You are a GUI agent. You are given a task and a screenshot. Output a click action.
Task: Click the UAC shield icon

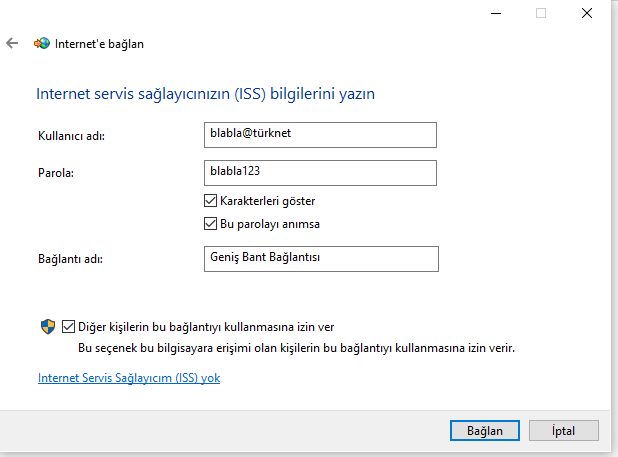[48, 327]
